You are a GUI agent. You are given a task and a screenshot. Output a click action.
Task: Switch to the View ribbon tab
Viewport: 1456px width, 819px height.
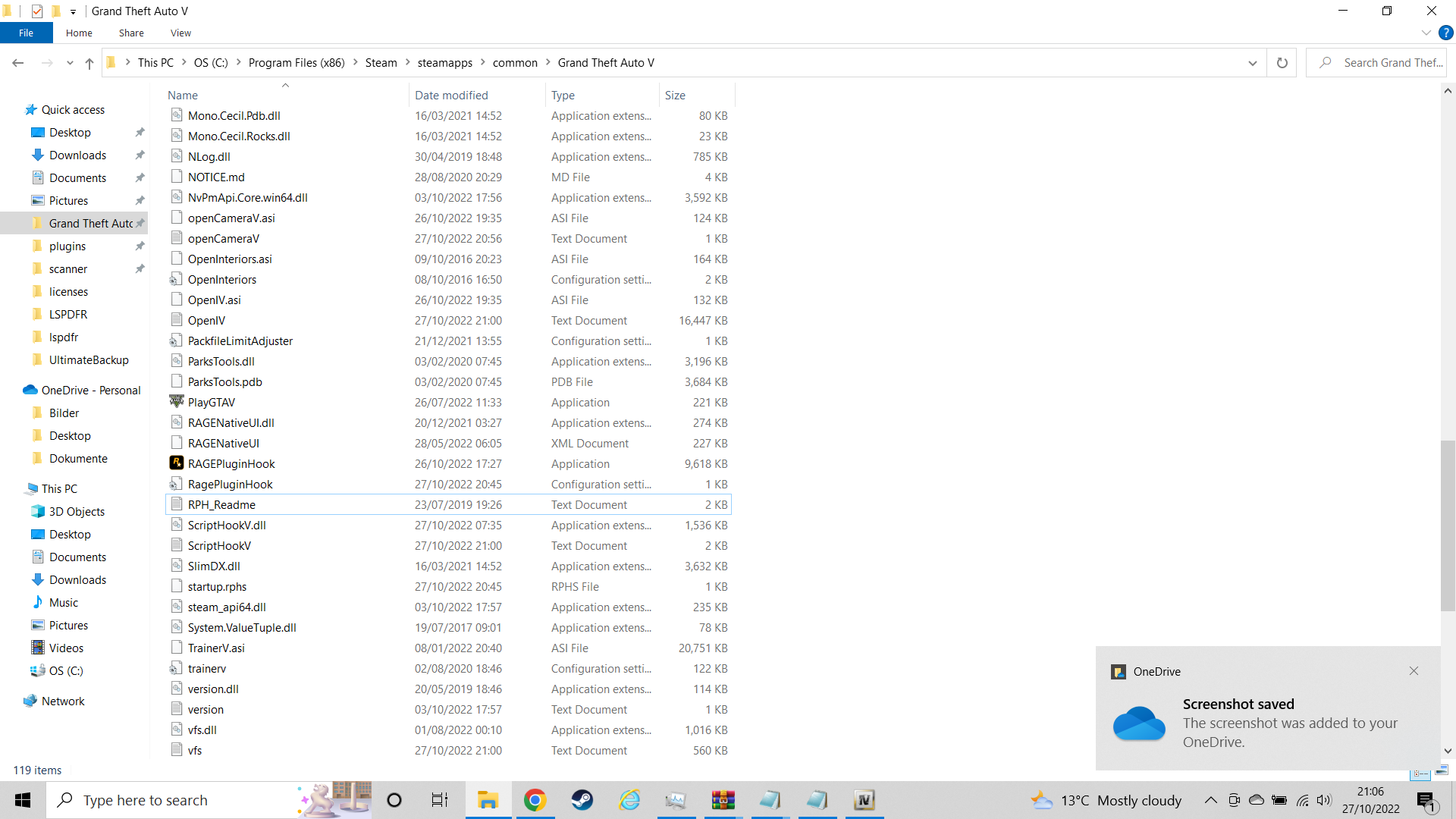(180, 33)
